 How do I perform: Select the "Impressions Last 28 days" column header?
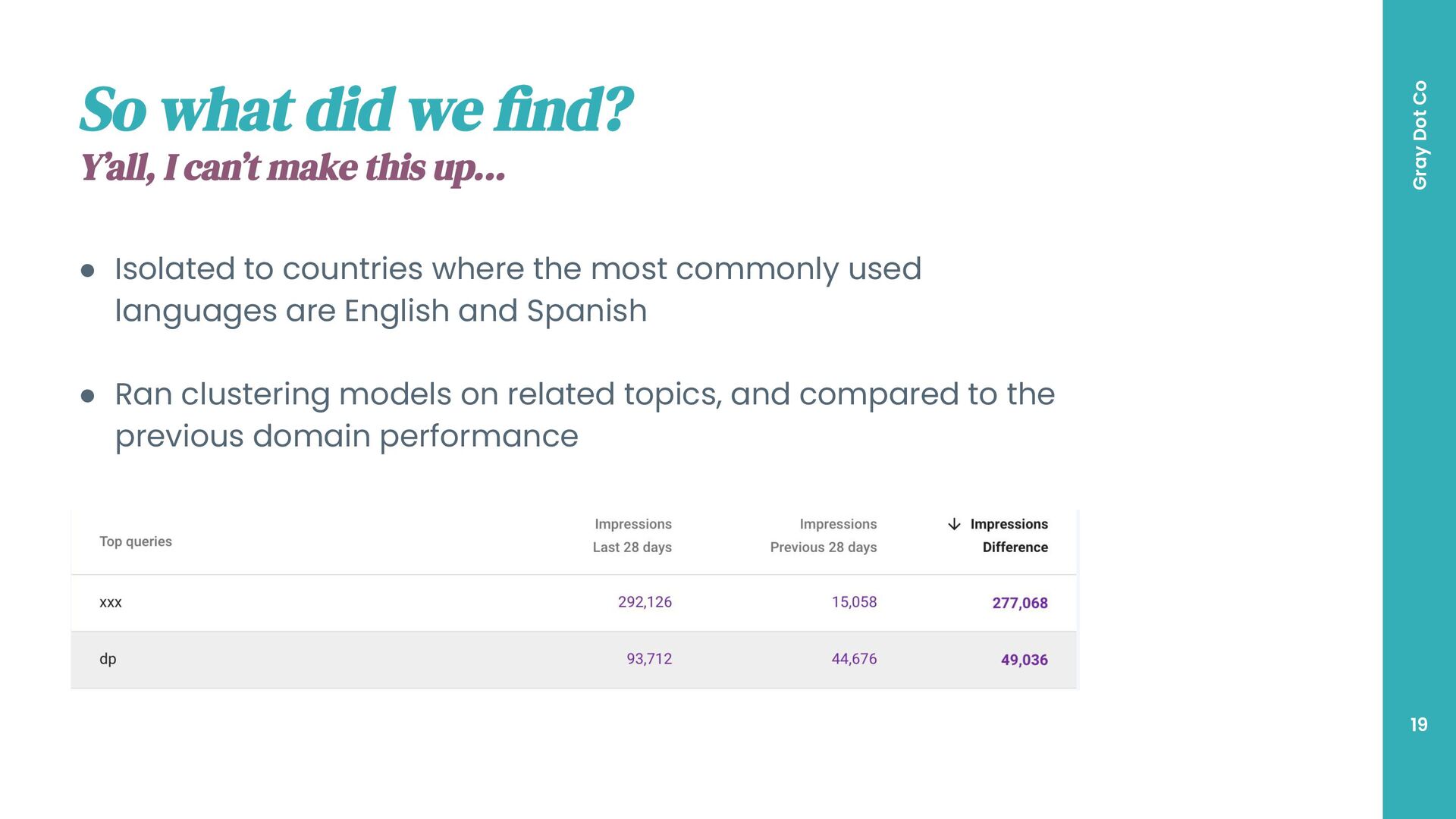click(x=632, y=535)
